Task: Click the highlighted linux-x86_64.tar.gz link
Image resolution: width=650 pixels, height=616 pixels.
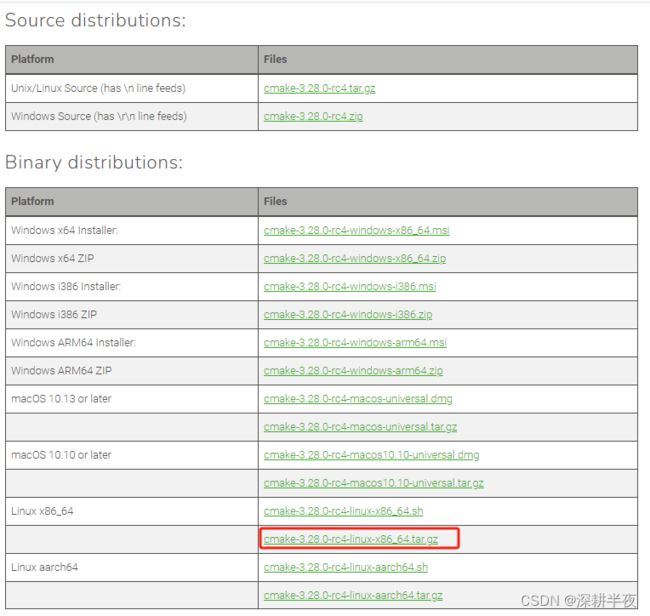Action: pos(351,539)
